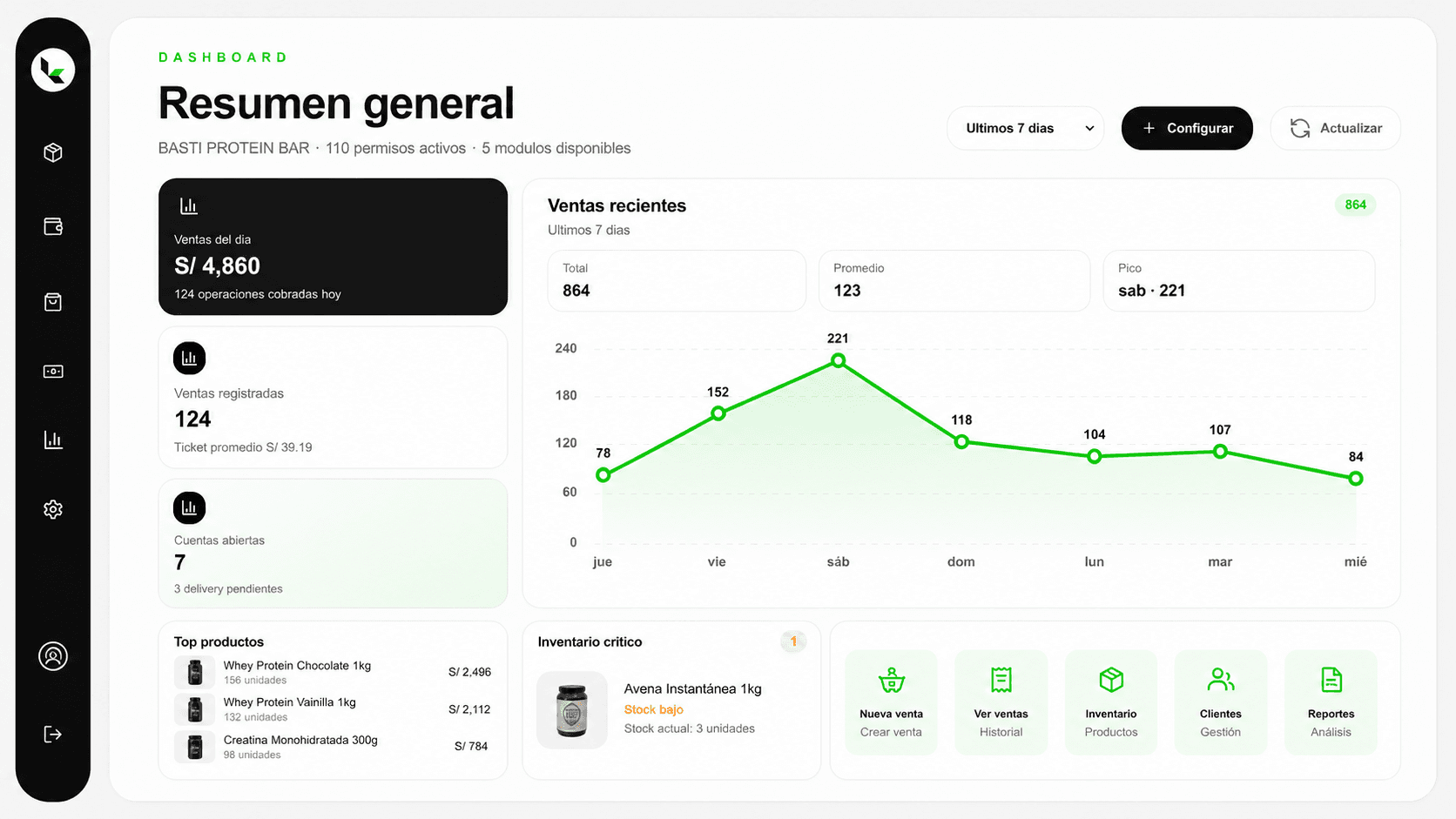Click the app logo in the sidebar
Viewport: 1456px width, 819px height.
pyautogui.click(x=53, y=70)
